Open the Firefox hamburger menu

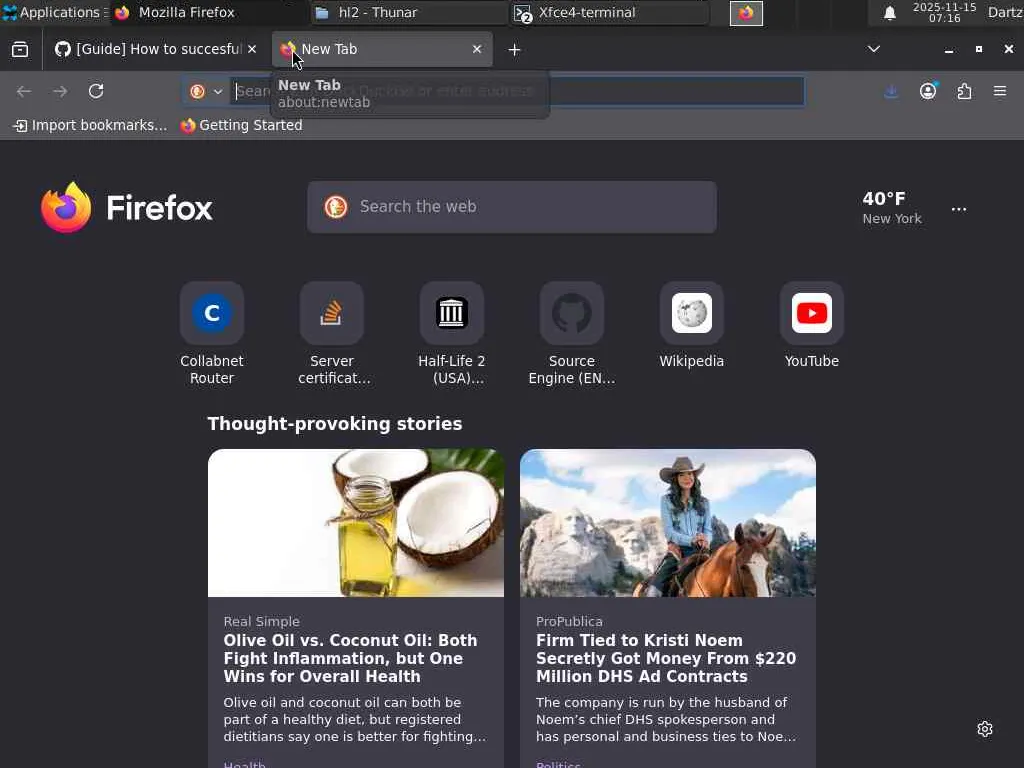tap(1000, 91)
